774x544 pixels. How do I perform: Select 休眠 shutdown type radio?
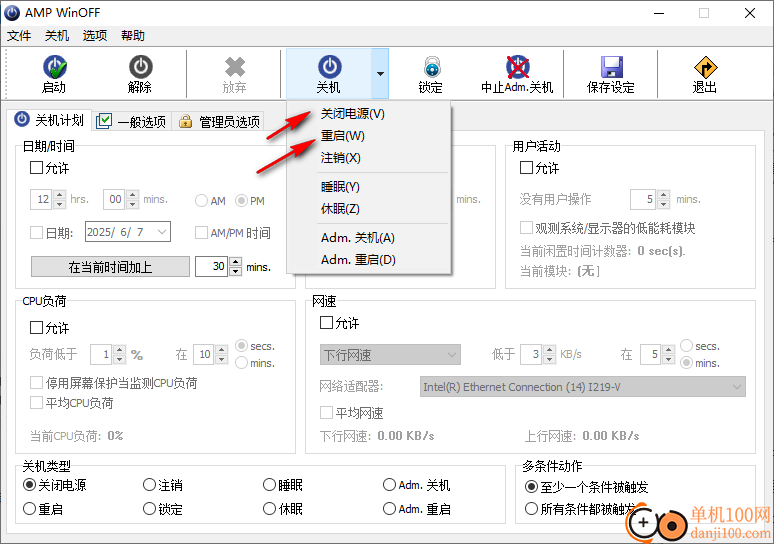269,508
